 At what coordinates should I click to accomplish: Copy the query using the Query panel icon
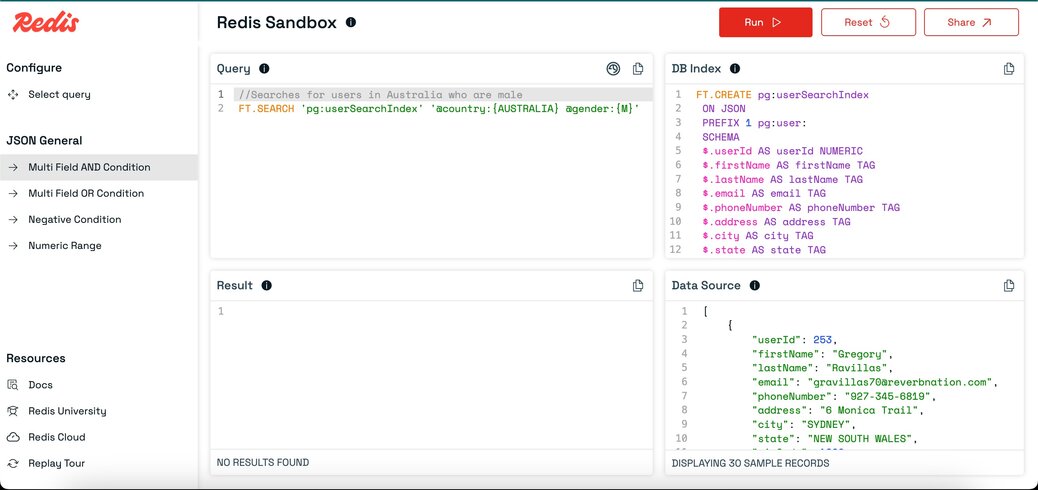[x=637, y=69]
